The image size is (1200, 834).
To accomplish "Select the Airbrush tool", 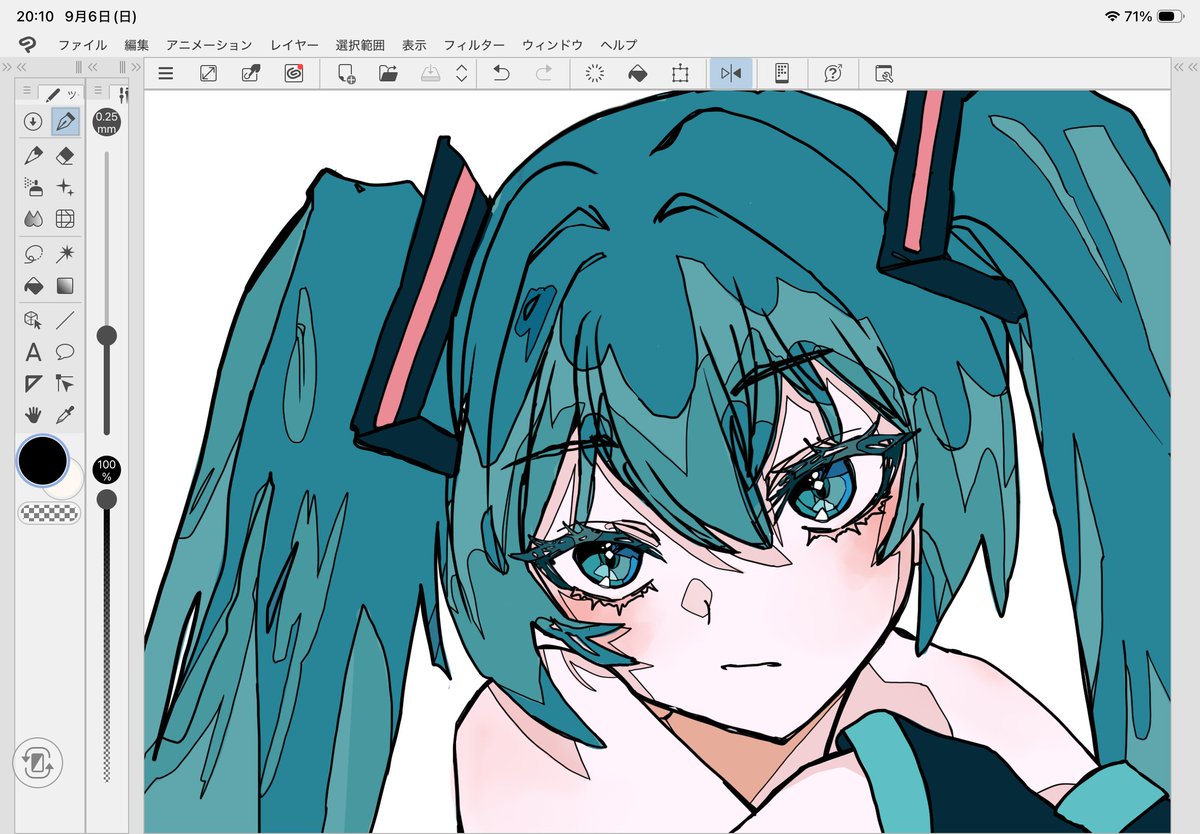I will click(x=33, y=186).
